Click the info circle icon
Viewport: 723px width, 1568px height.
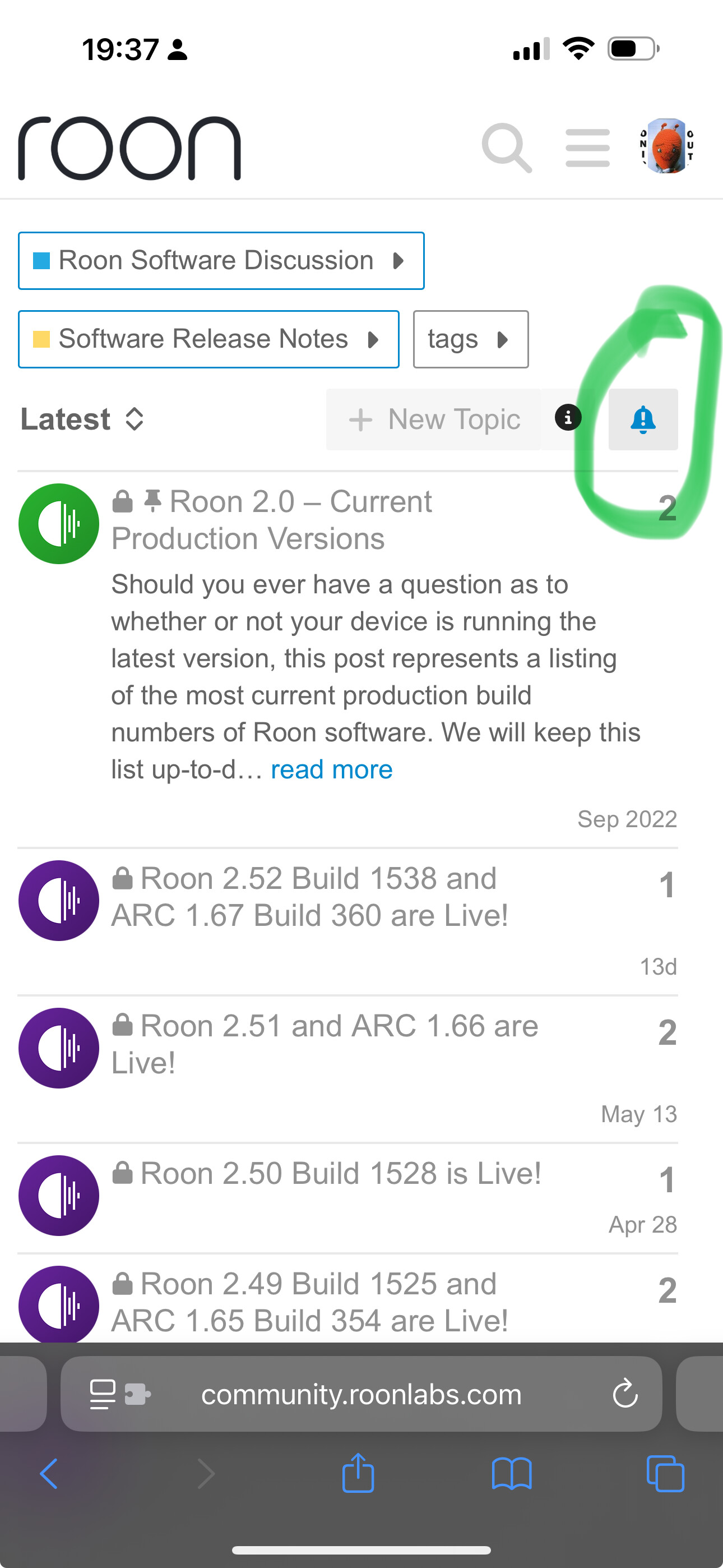tap(568, 418)
